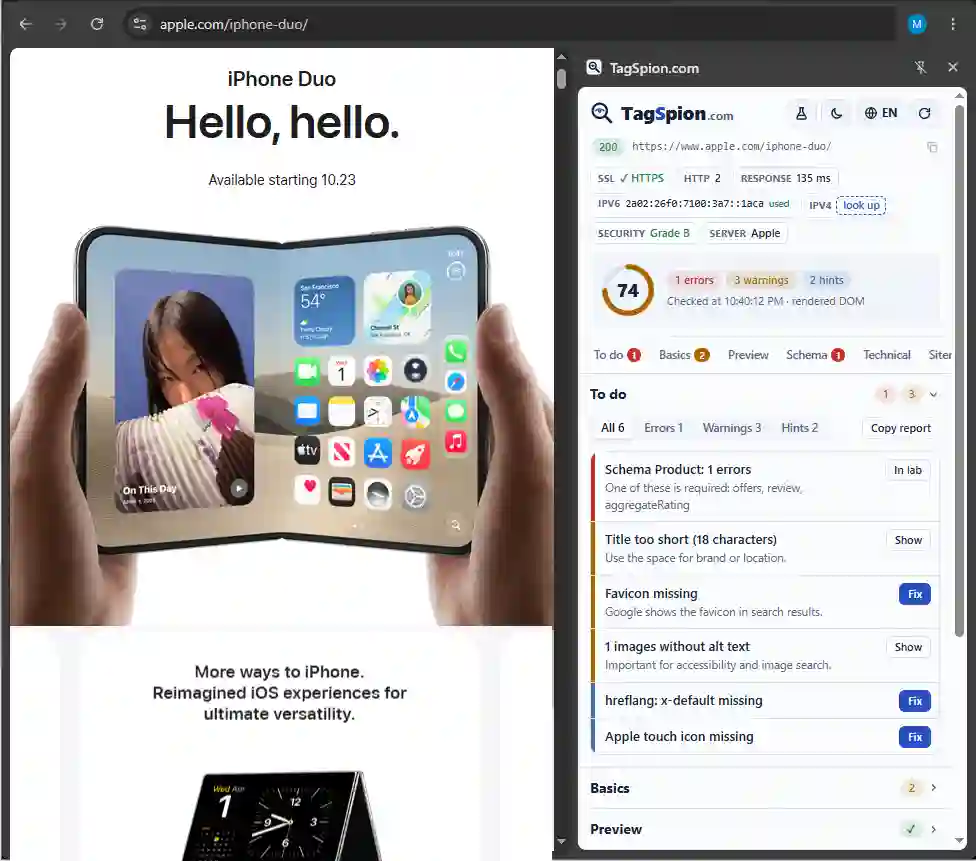Screen dimensions: 976x861
Task: Toggle dark mode moon icon
Action: (836, 113)
